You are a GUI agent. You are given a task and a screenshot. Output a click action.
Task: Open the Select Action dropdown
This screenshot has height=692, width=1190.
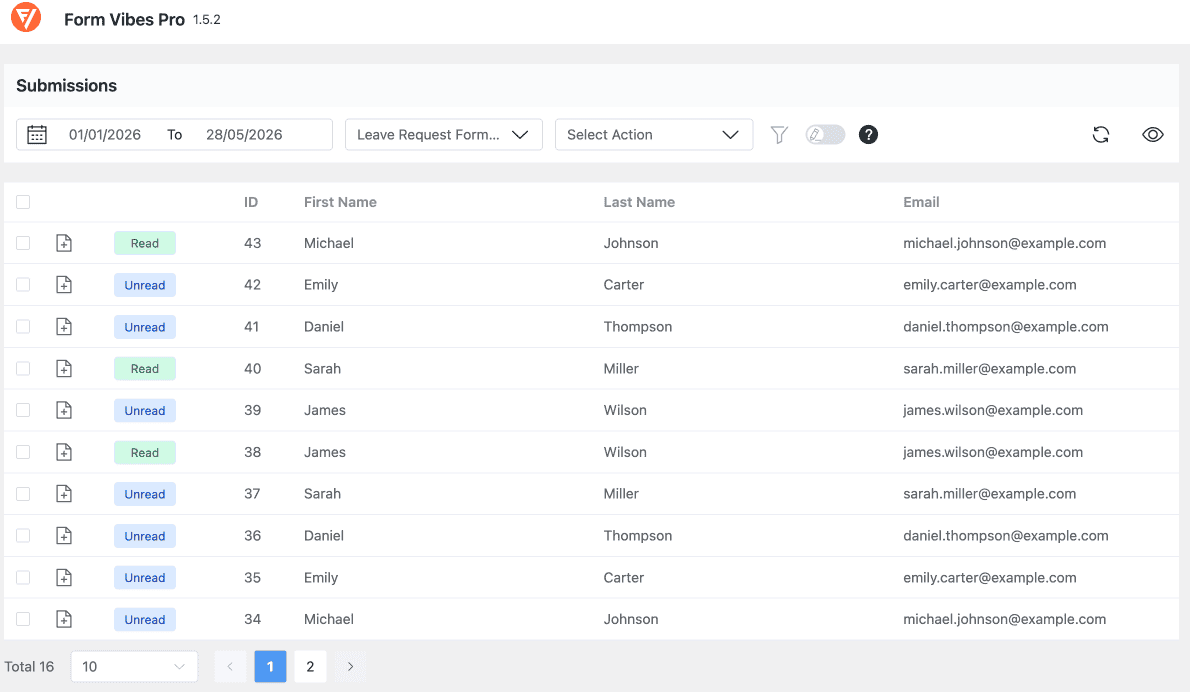point(653,135)
